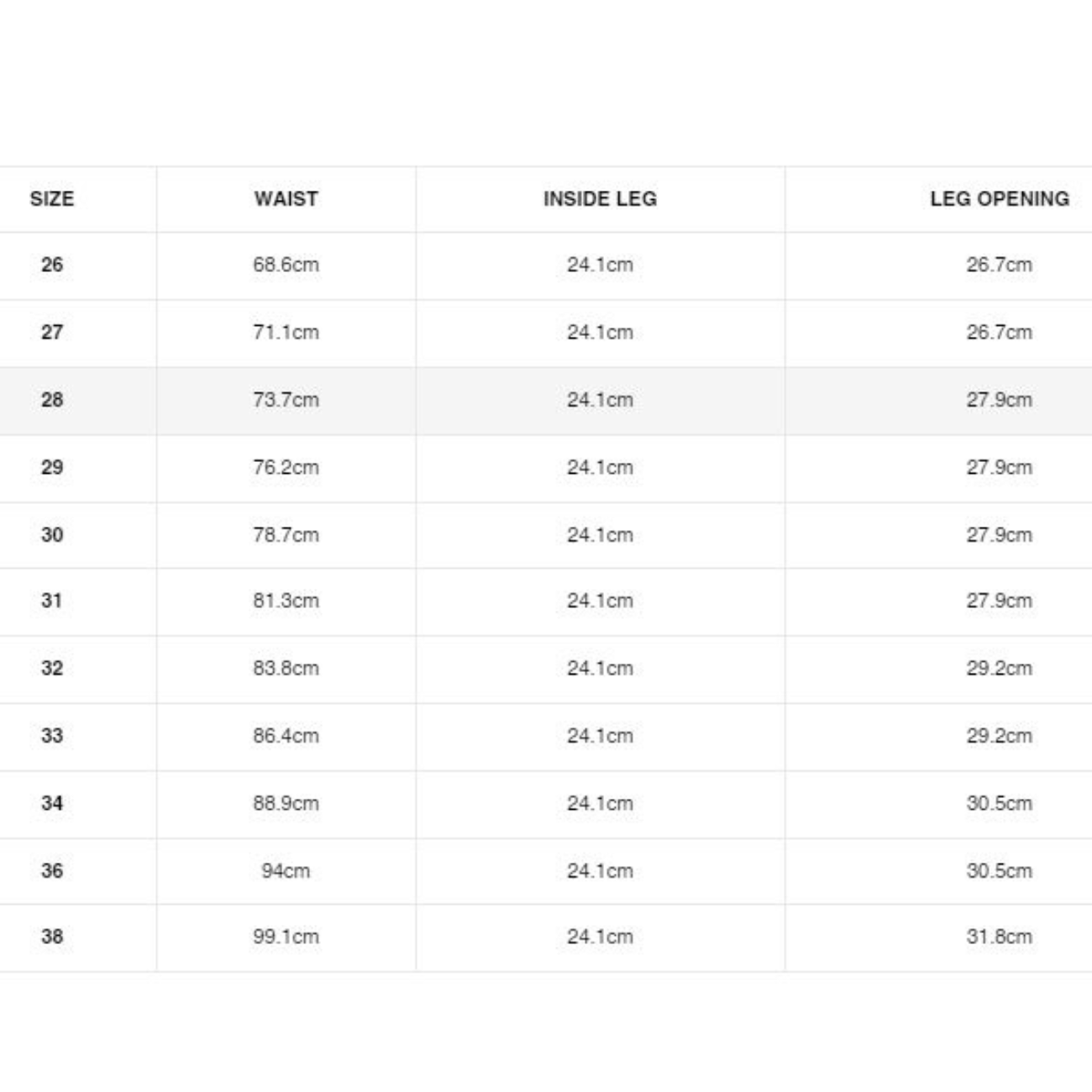Image resolution: width=1092 pixels, height=1092 pixels.
Task: Select size 30 row label
Action: coord(52,534)
